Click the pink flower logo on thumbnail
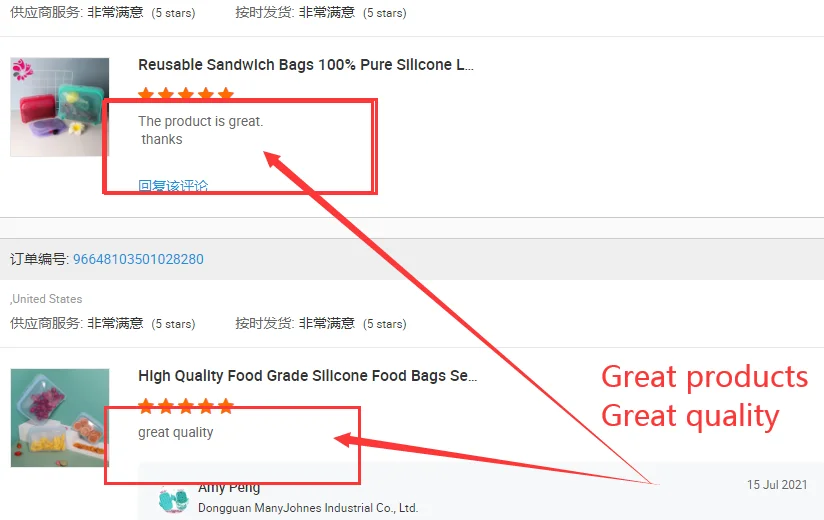The image size is (824, 520). pos(22,69)
